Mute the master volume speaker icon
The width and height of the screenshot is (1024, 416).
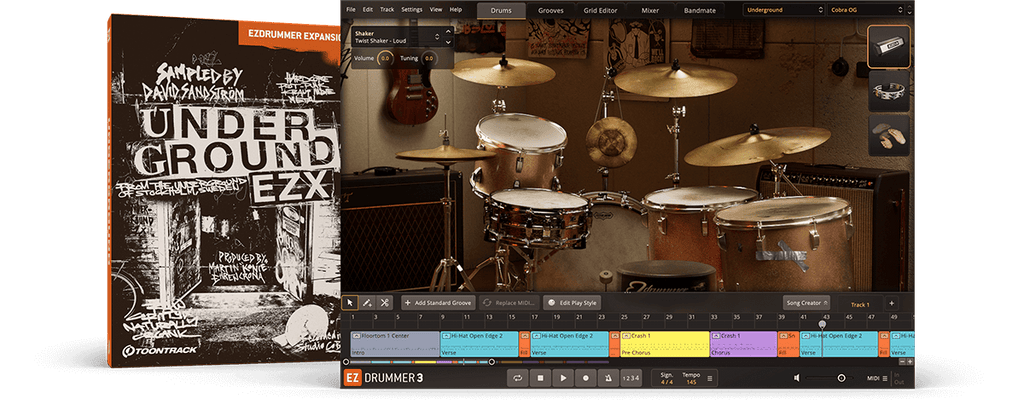point(797,378)
